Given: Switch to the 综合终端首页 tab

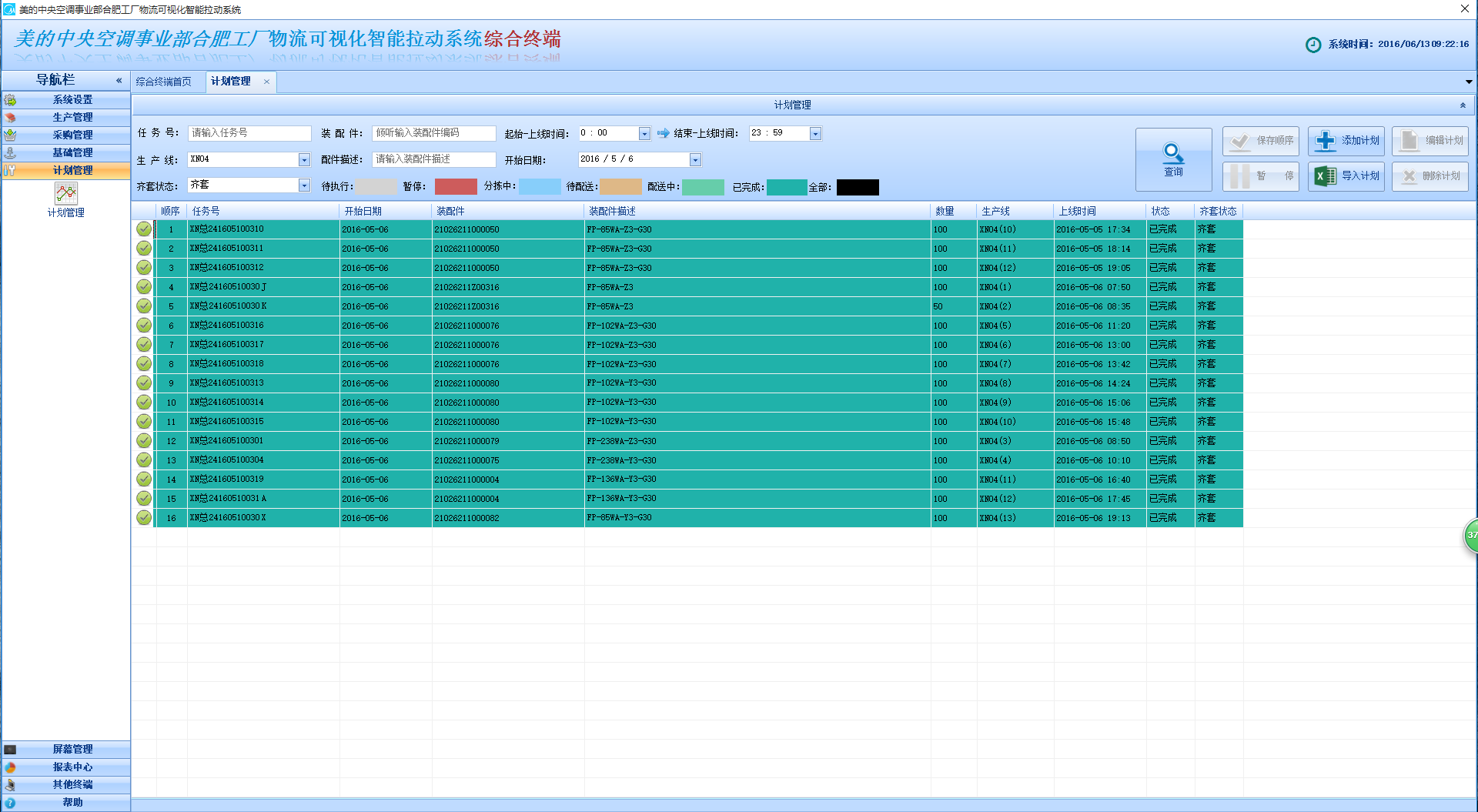Looking at the screenshot, I should click(164, 81).
